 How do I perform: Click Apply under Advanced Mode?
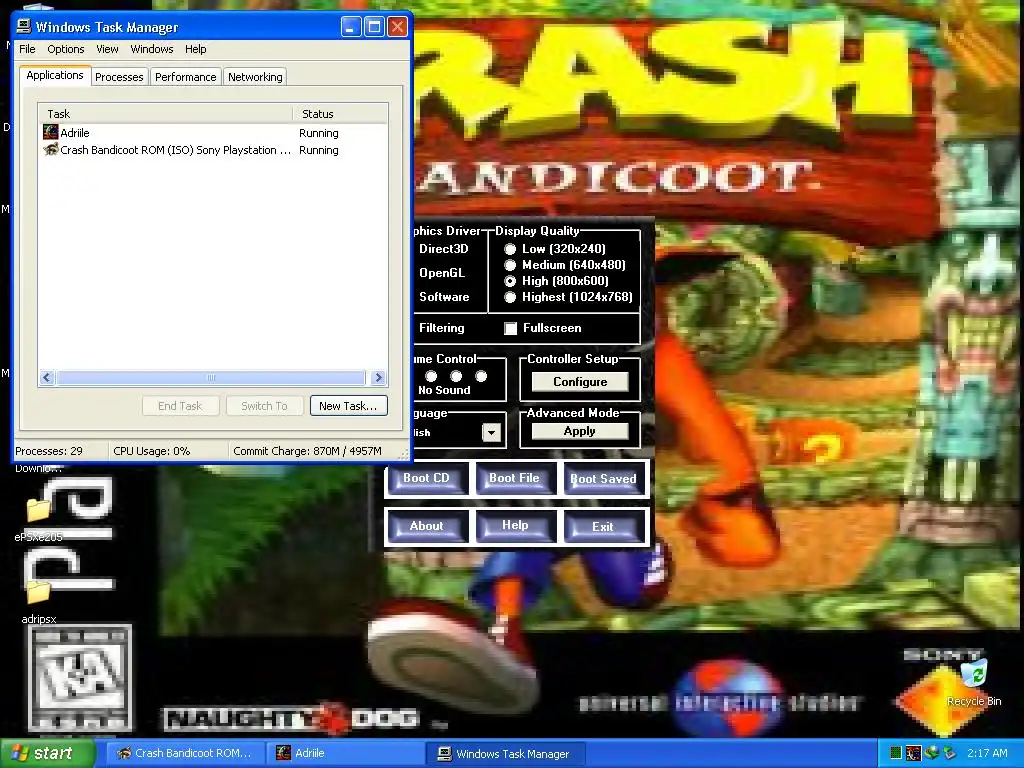(580, 431)
